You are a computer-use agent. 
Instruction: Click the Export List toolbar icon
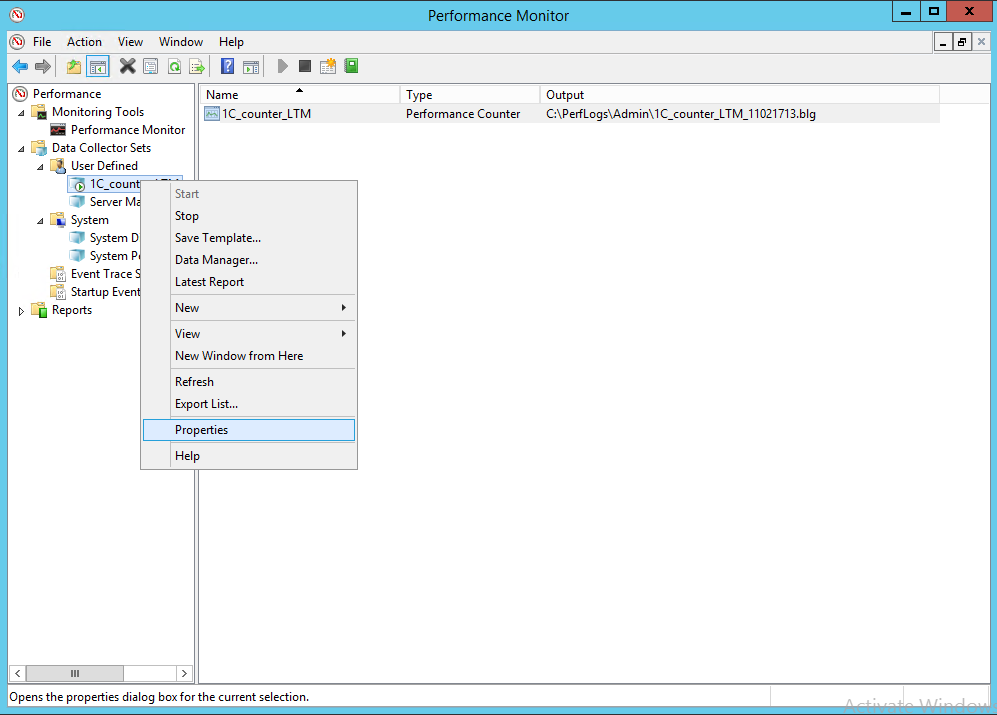(x=197, y=67)
